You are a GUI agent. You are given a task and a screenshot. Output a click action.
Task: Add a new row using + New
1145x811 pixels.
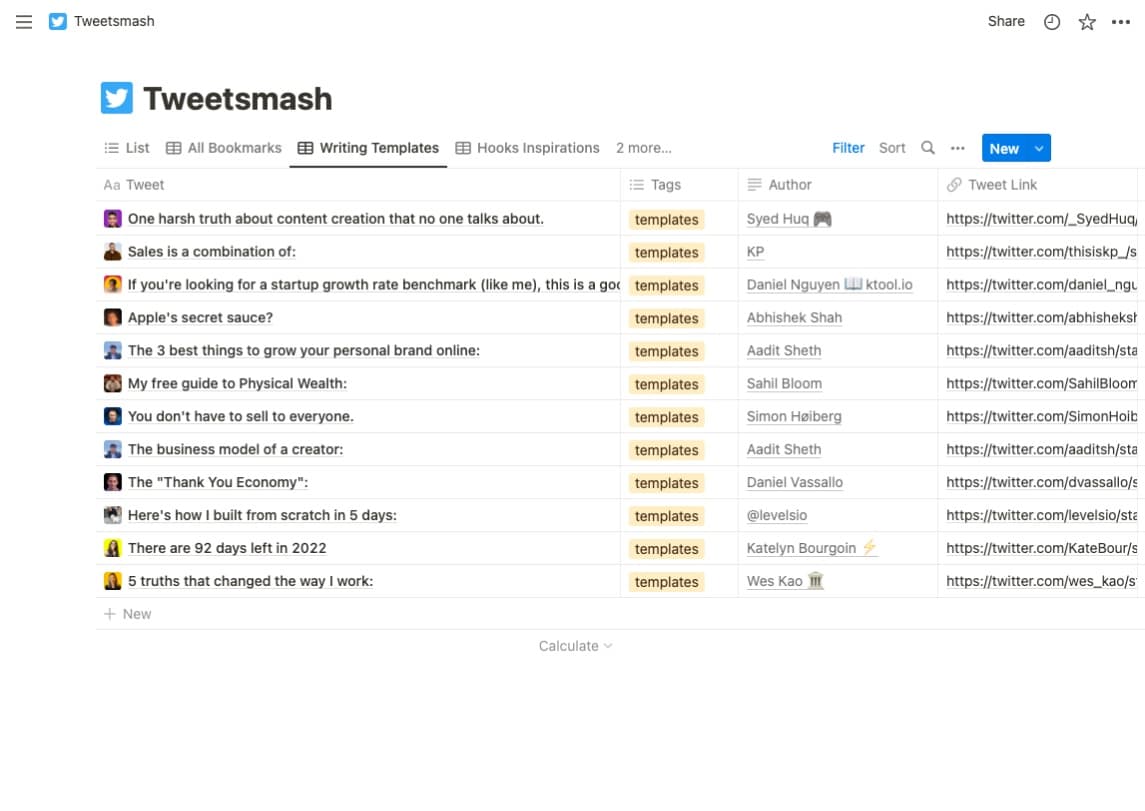tap(128, 613)
